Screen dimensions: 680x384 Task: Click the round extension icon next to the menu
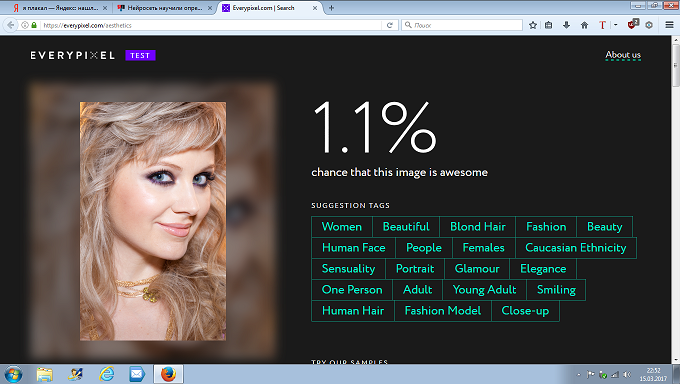click(x=649, y=25)
